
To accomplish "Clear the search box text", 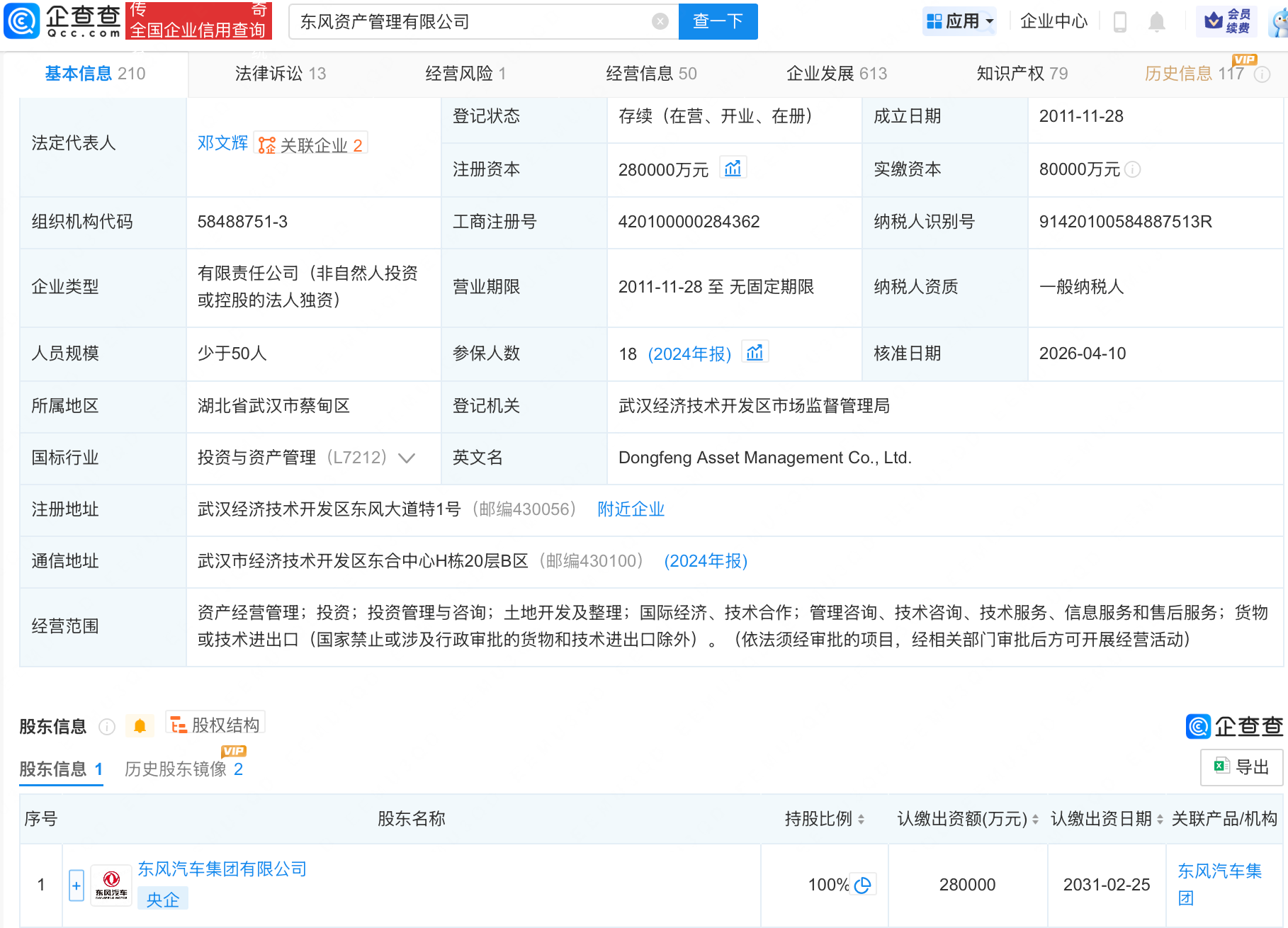I will [x=660, y=22].
